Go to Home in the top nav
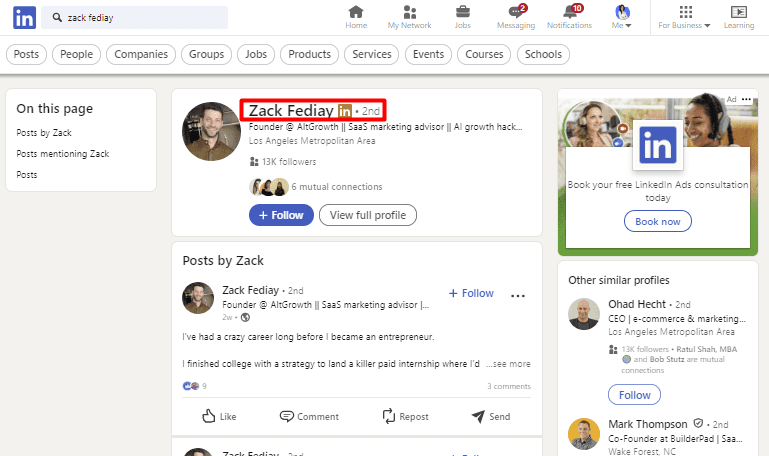Screen dimensions: 769x456 click(356, 17)
